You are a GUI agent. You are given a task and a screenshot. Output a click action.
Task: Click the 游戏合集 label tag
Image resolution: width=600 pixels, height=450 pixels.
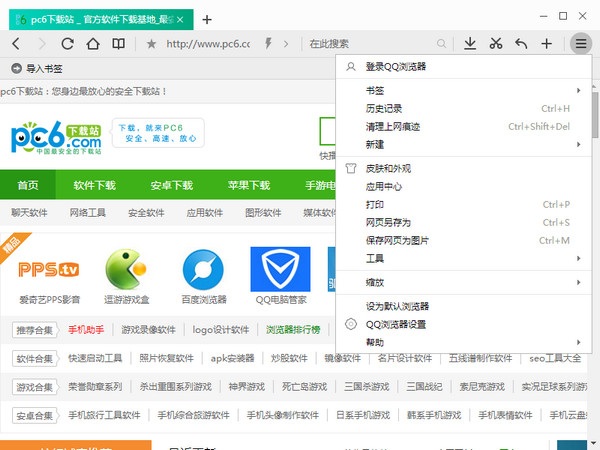[34, 387]
